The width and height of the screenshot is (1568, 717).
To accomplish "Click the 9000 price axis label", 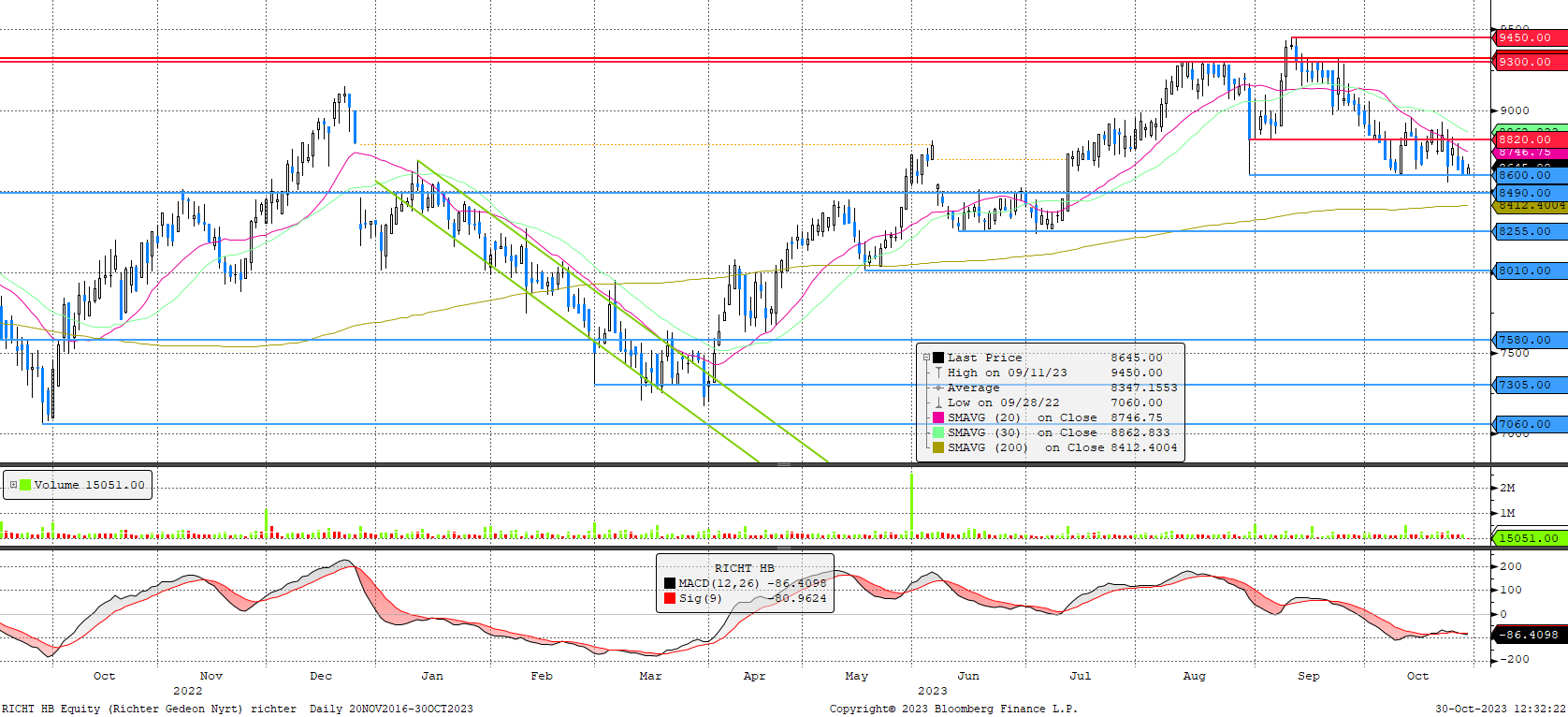I will click(x=1515, y=110).
